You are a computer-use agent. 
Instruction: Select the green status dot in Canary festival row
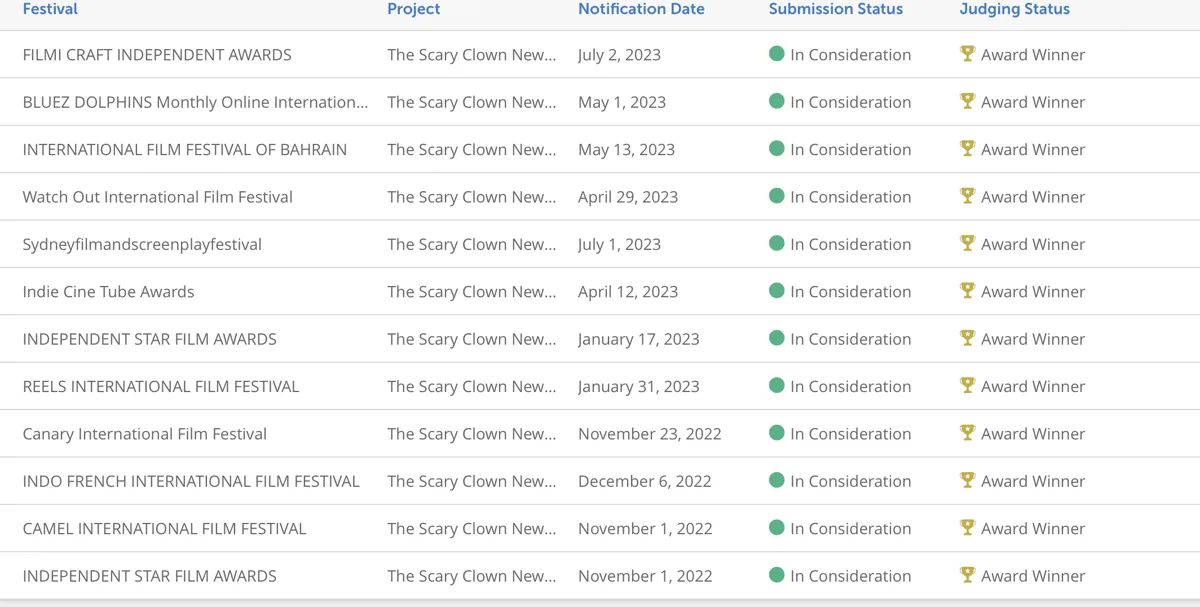pos(777,433)
